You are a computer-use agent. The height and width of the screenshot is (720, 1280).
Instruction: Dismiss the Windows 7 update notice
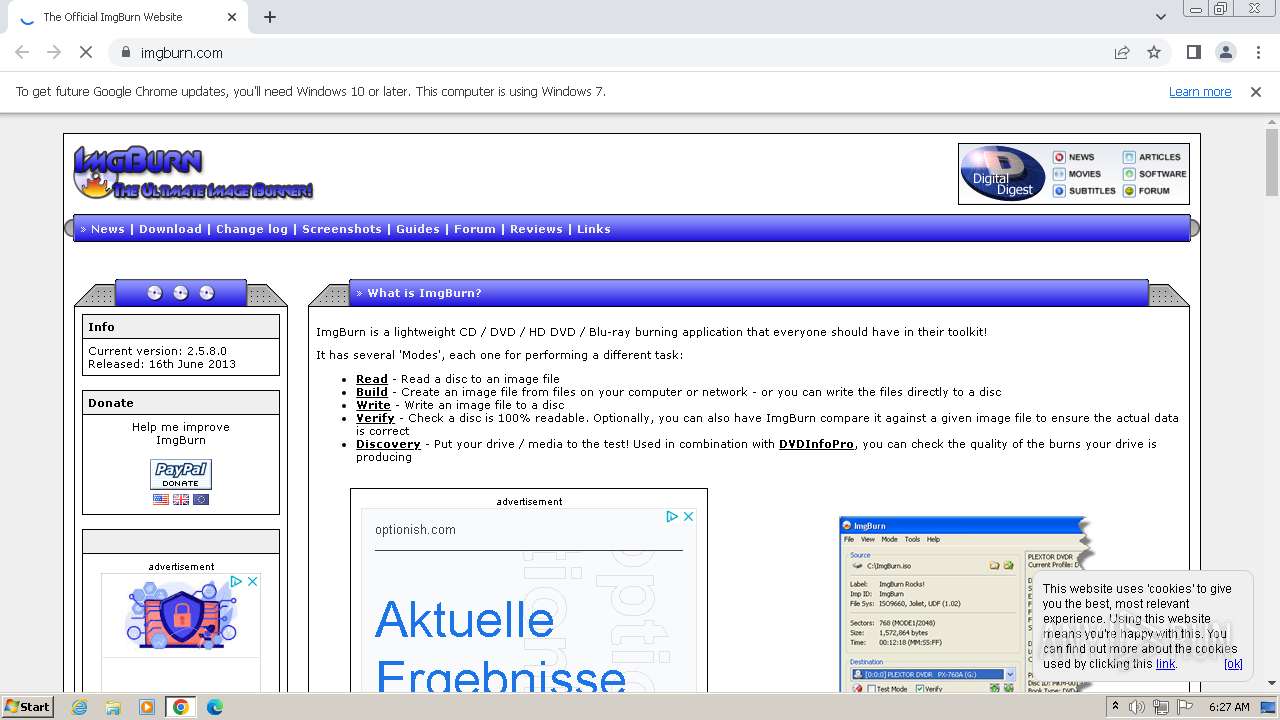[1256, 92]
